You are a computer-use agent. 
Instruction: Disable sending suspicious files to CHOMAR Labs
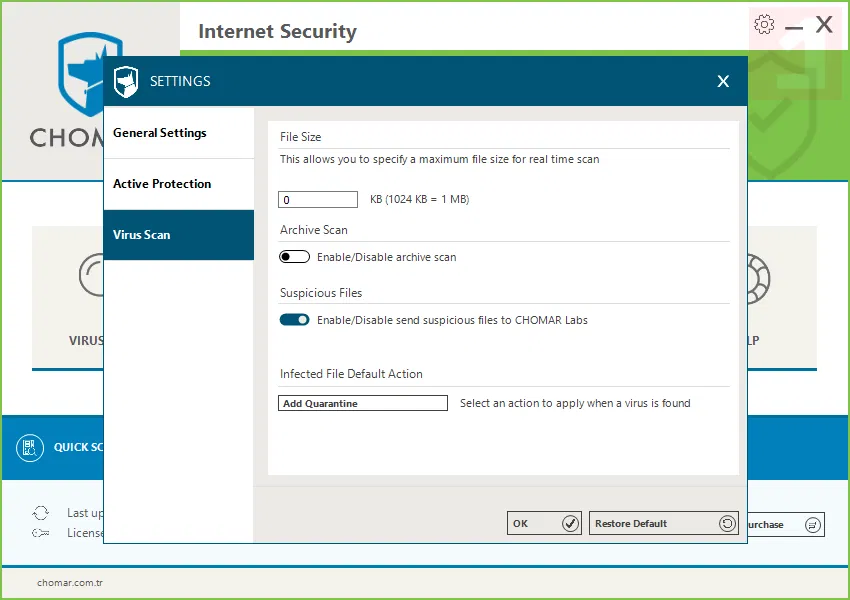coord(295,320)
